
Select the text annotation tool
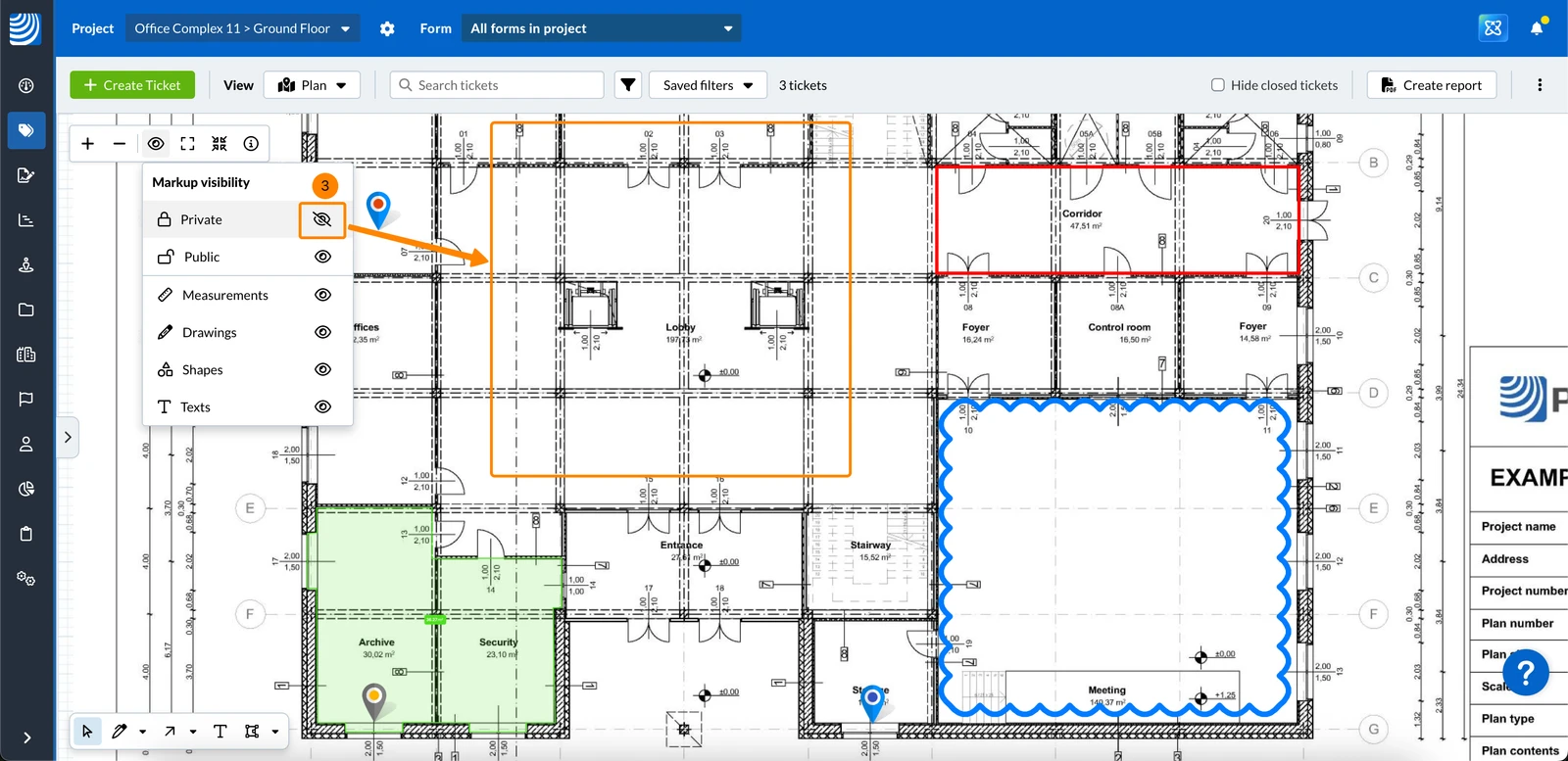point(220,731)
